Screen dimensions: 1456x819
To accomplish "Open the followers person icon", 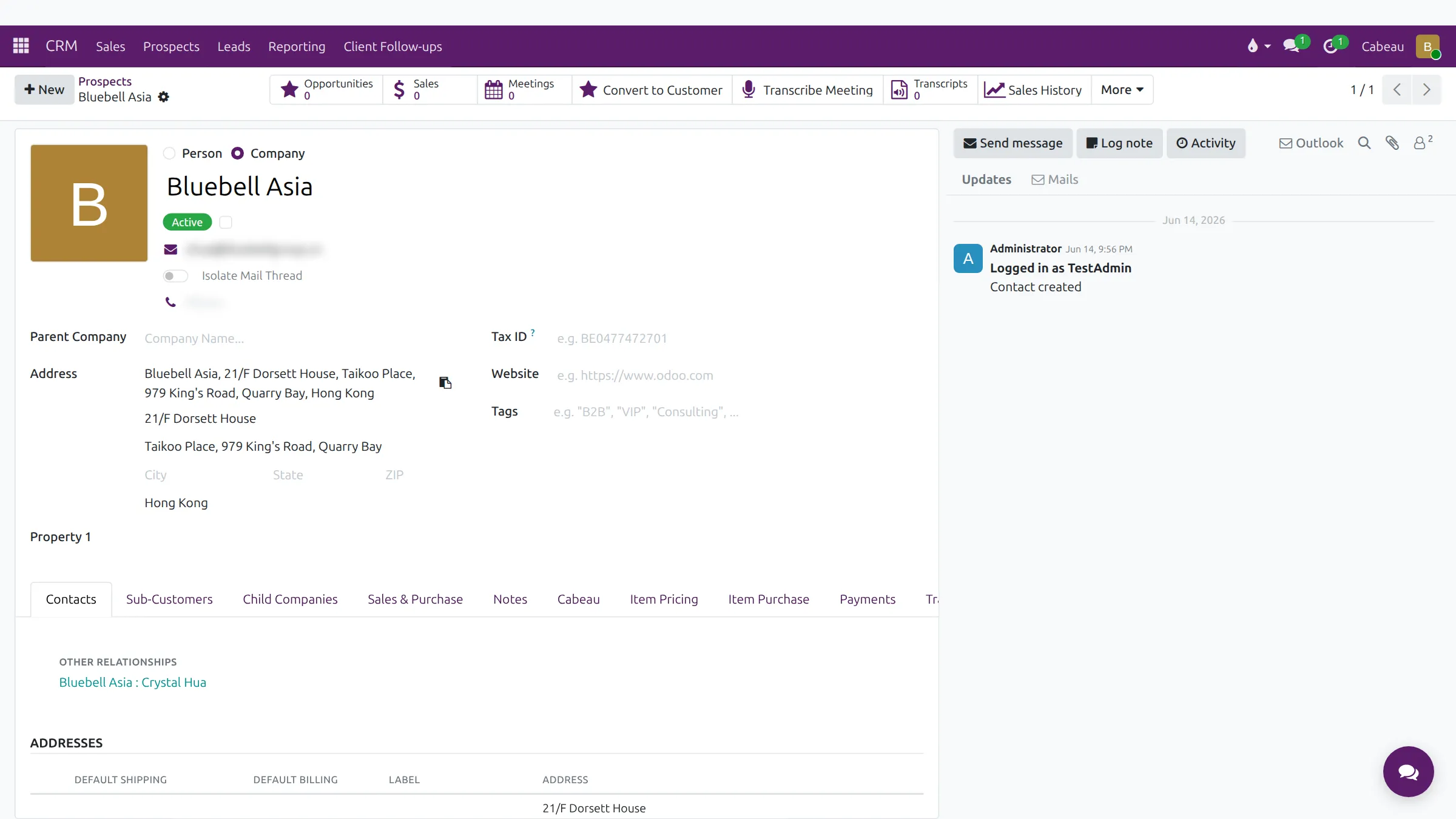I will [1423, 143].
